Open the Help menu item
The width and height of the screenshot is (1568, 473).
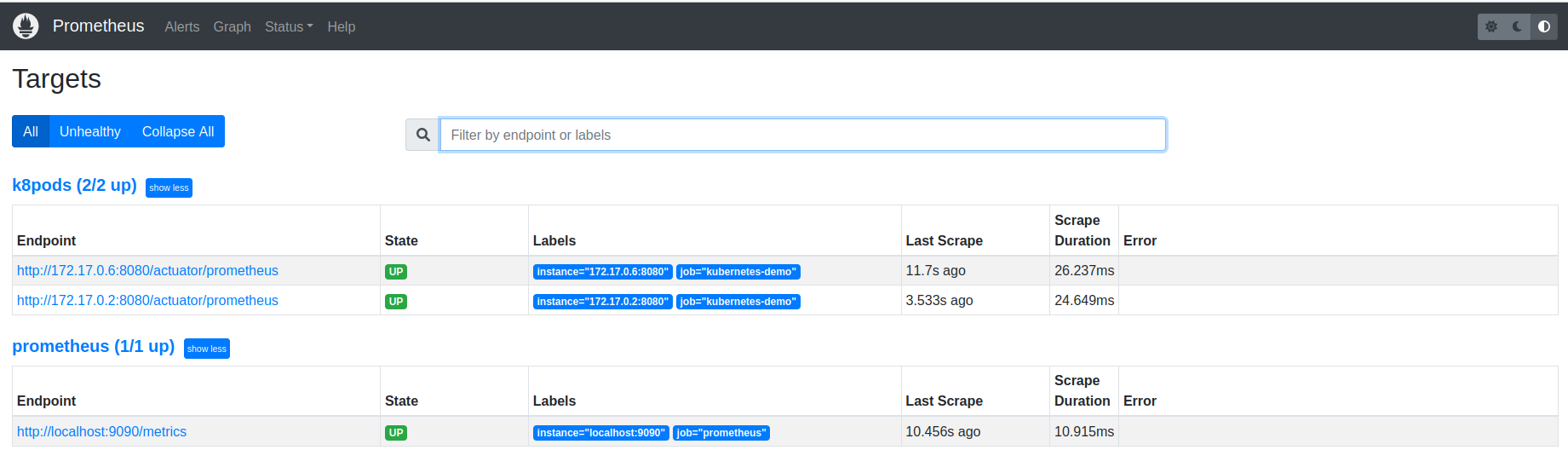pyautogui.click(x=341, y=26)
